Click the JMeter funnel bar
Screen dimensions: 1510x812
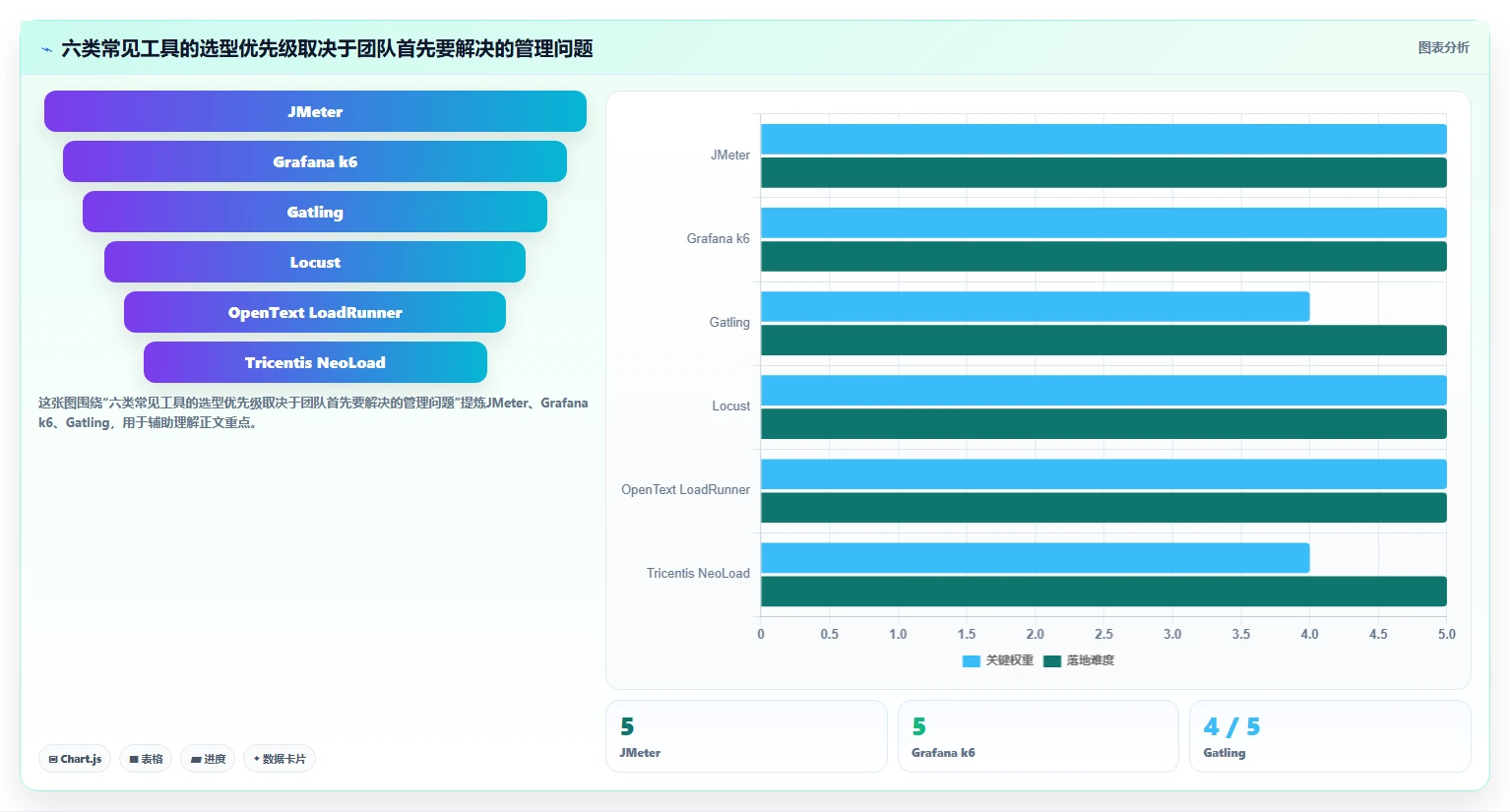coord(315,111)
